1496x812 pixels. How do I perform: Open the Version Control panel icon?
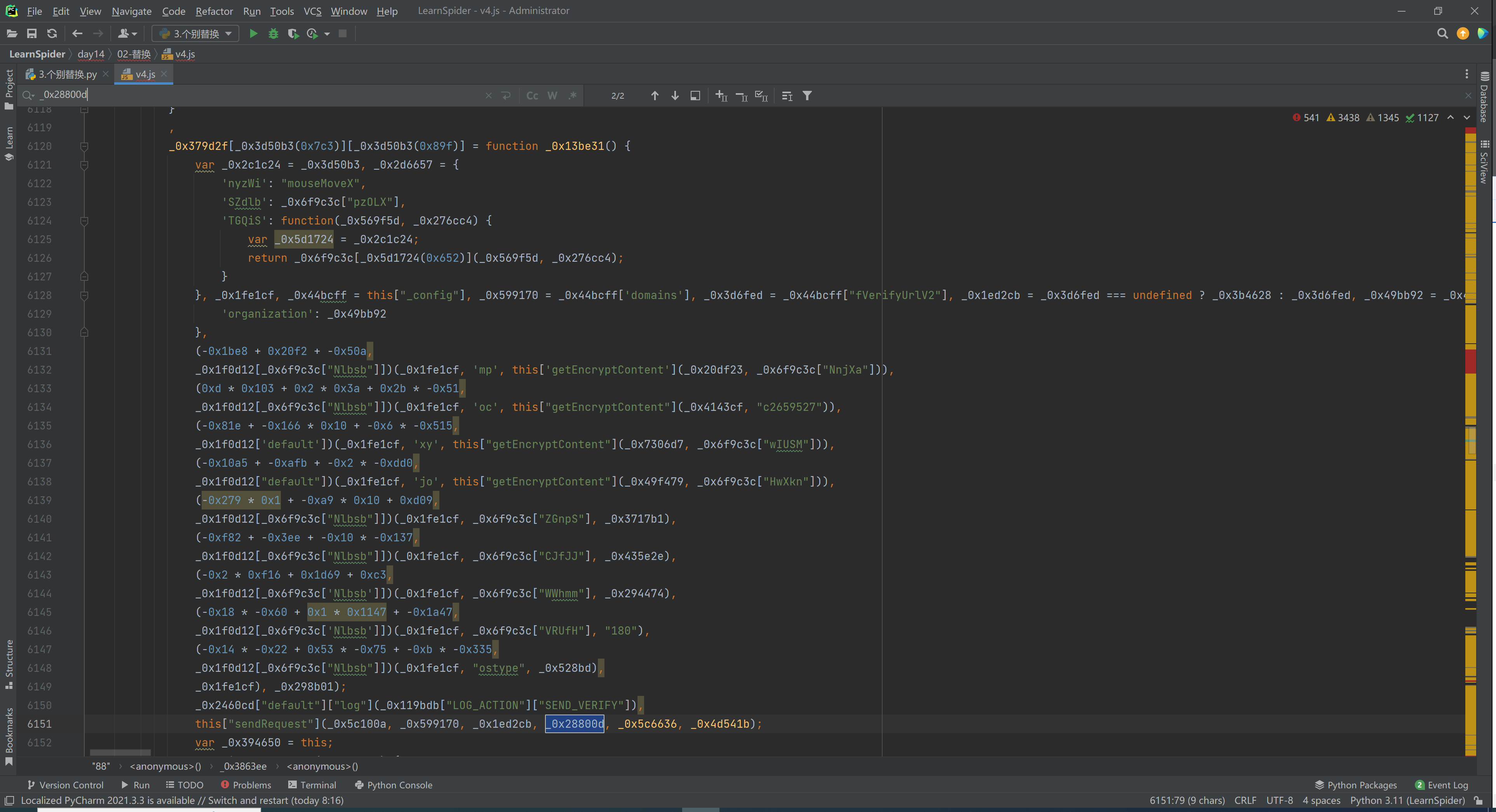tap(30, 785)
